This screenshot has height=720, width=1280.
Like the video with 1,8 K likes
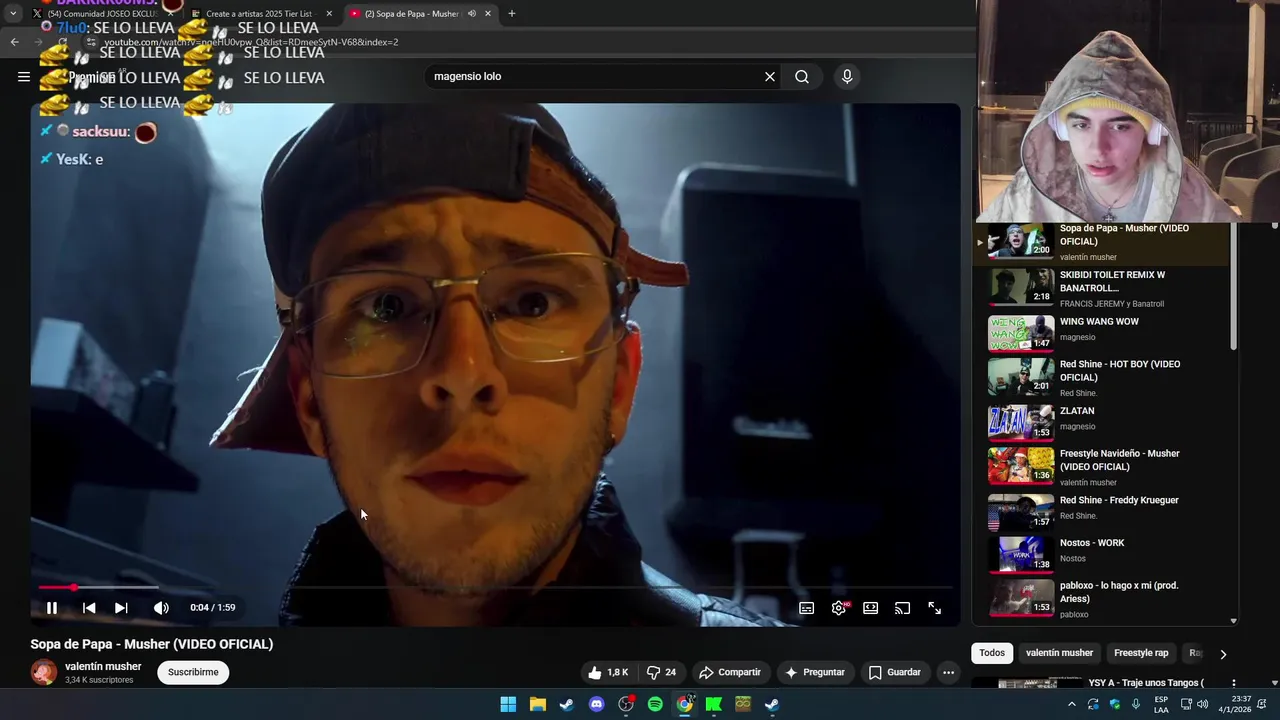[x=608, y=672]
